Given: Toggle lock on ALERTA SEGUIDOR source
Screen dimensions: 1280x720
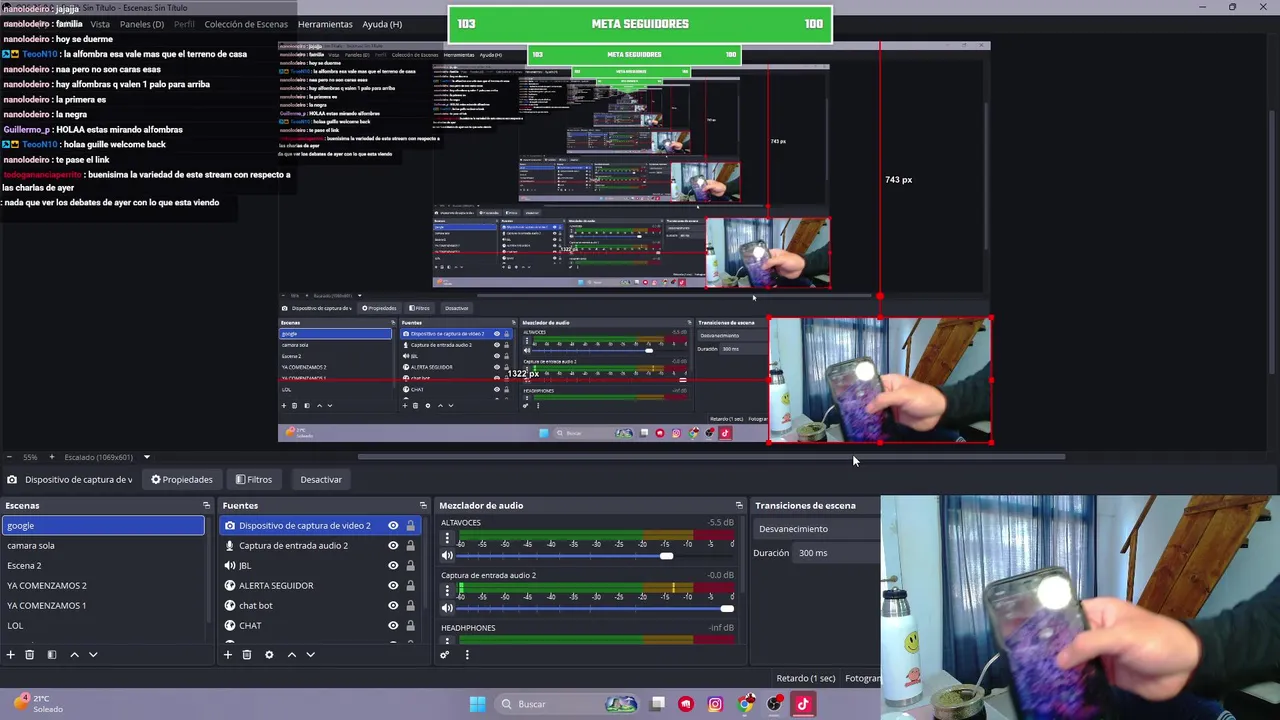Looking at the screenshot, I should click(x=410, y=586).
